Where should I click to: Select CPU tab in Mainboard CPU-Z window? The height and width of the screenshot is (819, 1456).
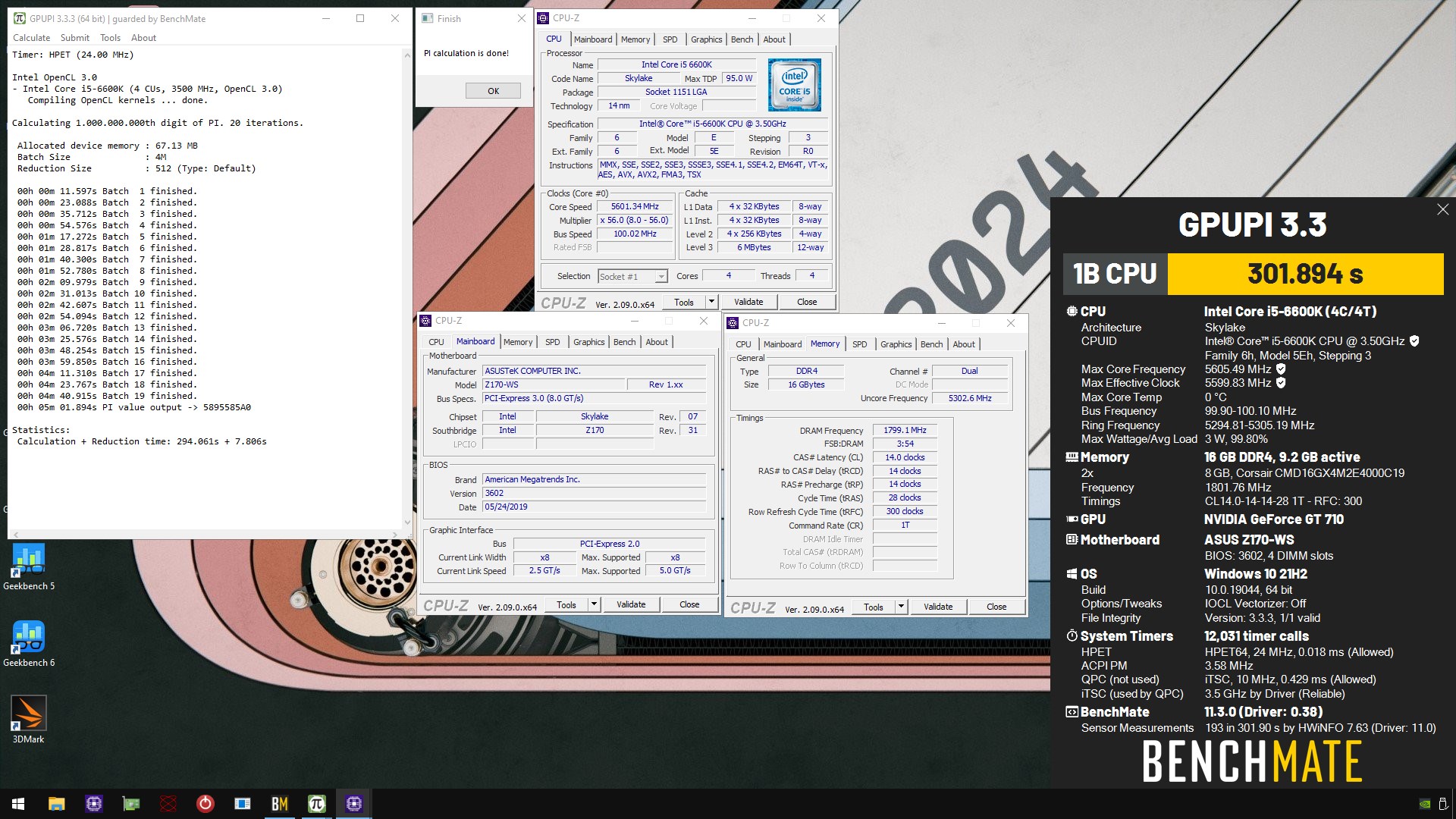click(x=437, y=342)
